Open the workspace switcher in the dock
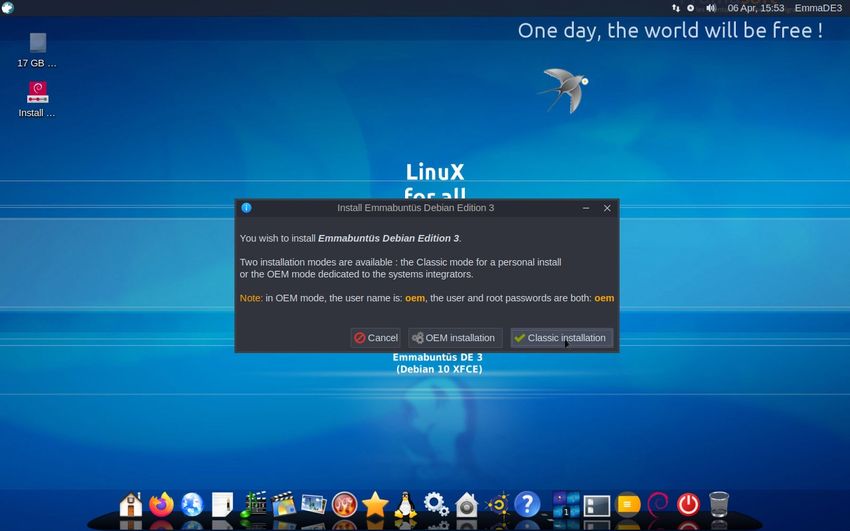The height and width of the screenshot is (531, 850). (566, 504)
